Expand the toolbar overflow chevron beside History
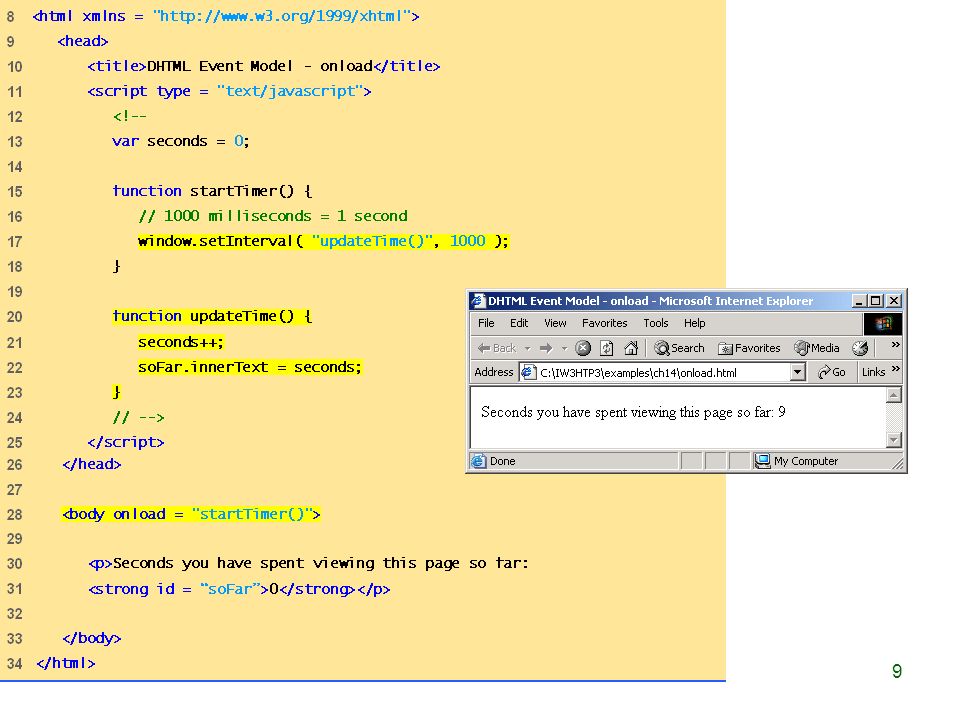The image size is (960, 720). [x=895, y=345]
